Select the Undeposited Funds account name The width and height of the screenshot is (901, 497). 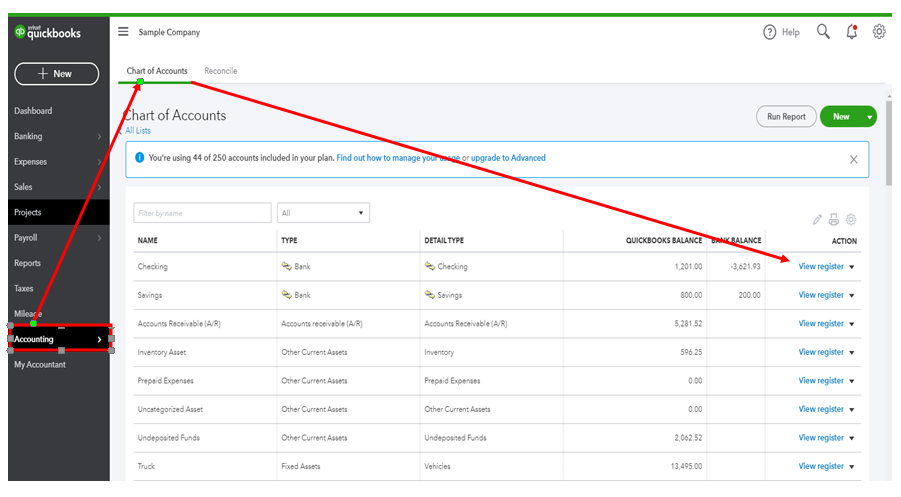[x=169, y=438]
